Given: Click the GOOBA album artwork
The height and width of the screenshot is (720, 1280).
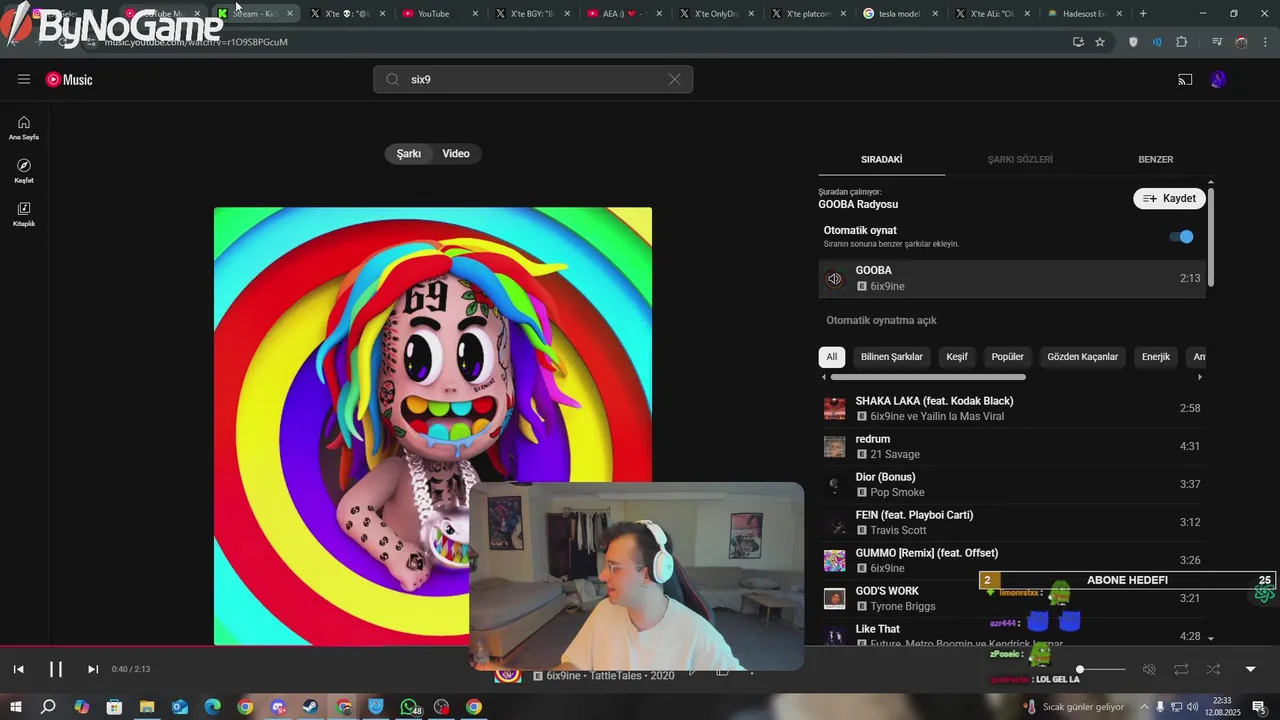Looking at the screenshot, I should (x=433, y=426).
